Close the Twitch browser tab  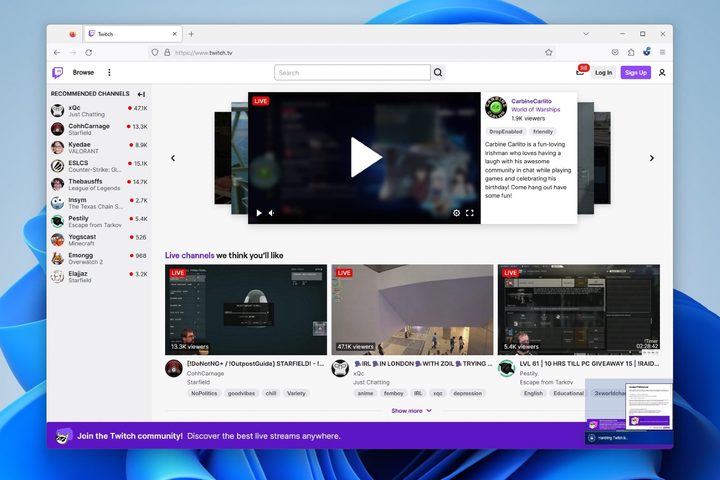174,34
